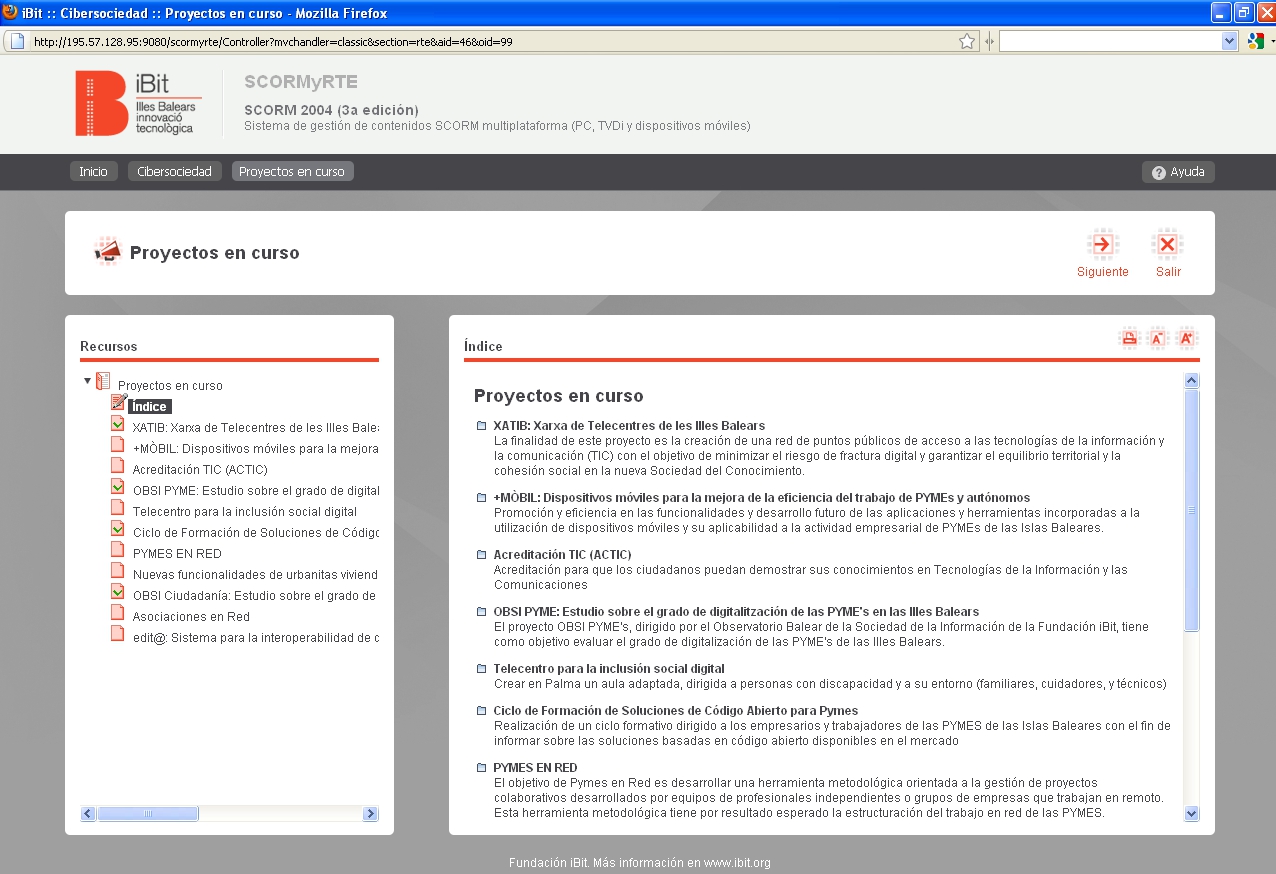Screen dimensions: 1276x874
Task: Focus the browser URL address field
Action: tap(490, 42)
